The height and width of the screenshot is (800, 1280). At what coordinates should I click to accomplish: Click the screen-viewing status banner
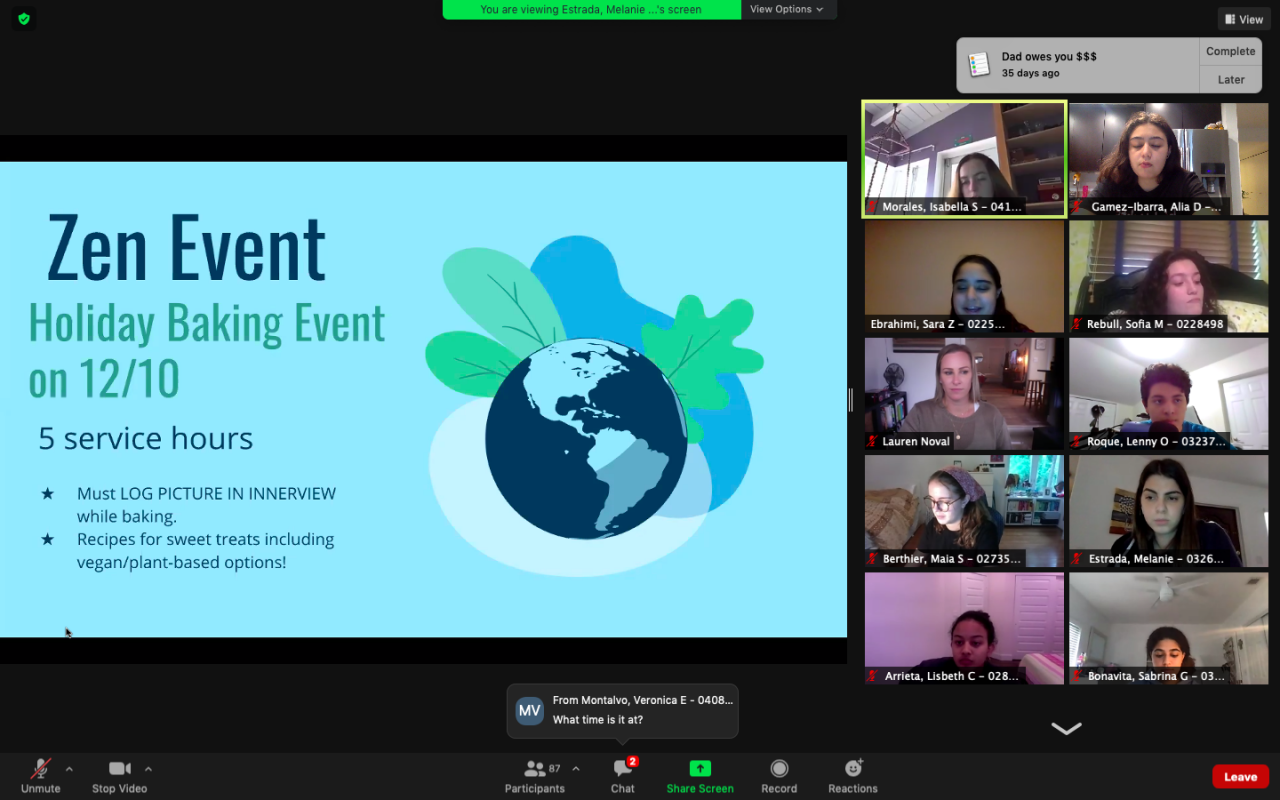tap(591, 9)
